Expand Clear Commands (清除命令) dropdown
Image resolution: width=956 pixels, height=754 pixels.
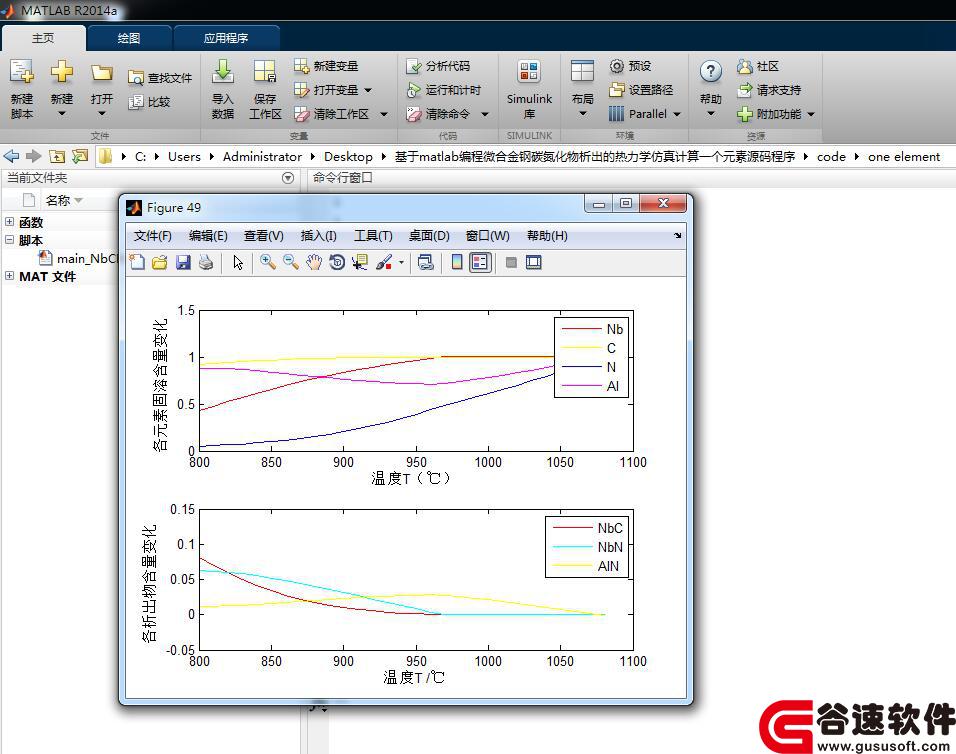(x=485, y=114)
